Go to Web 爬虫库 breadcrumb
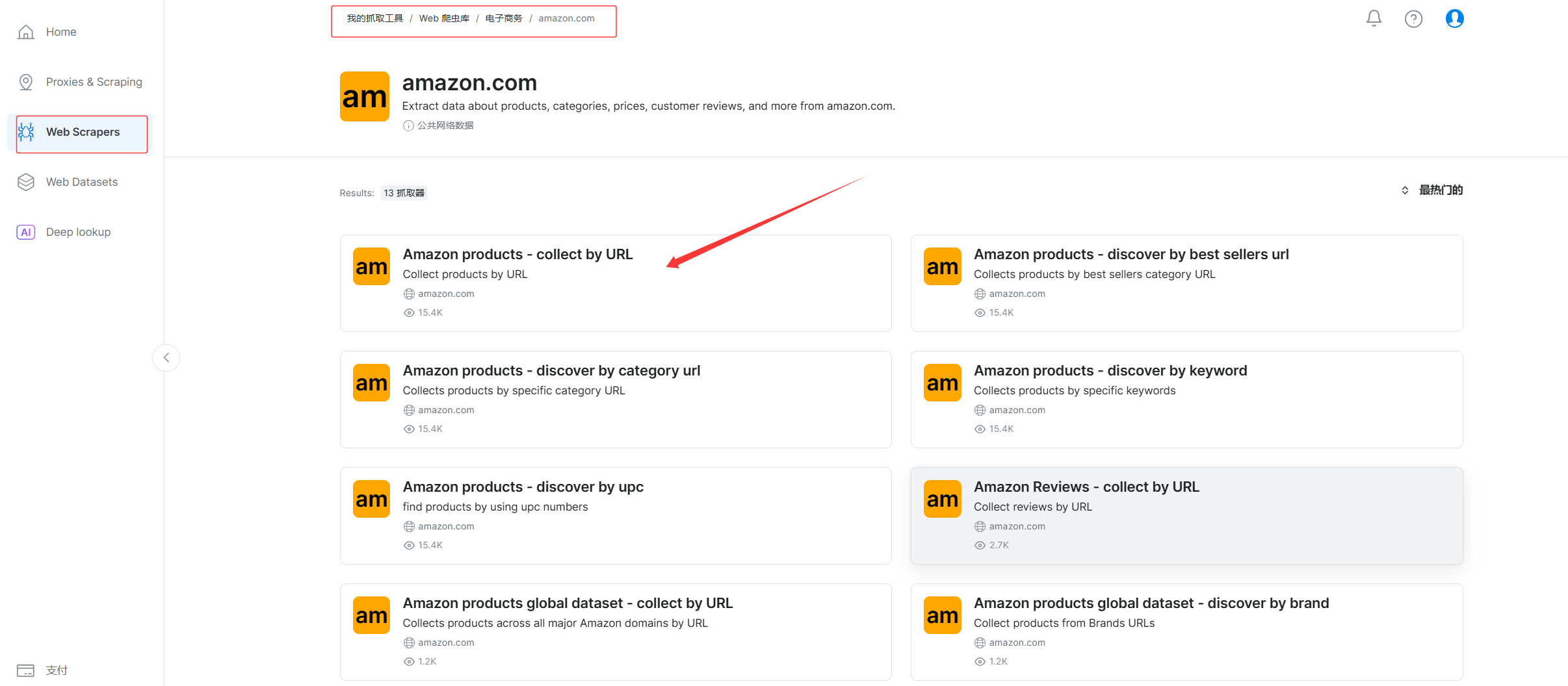The image size is (1568, 686). coord(444,18)
